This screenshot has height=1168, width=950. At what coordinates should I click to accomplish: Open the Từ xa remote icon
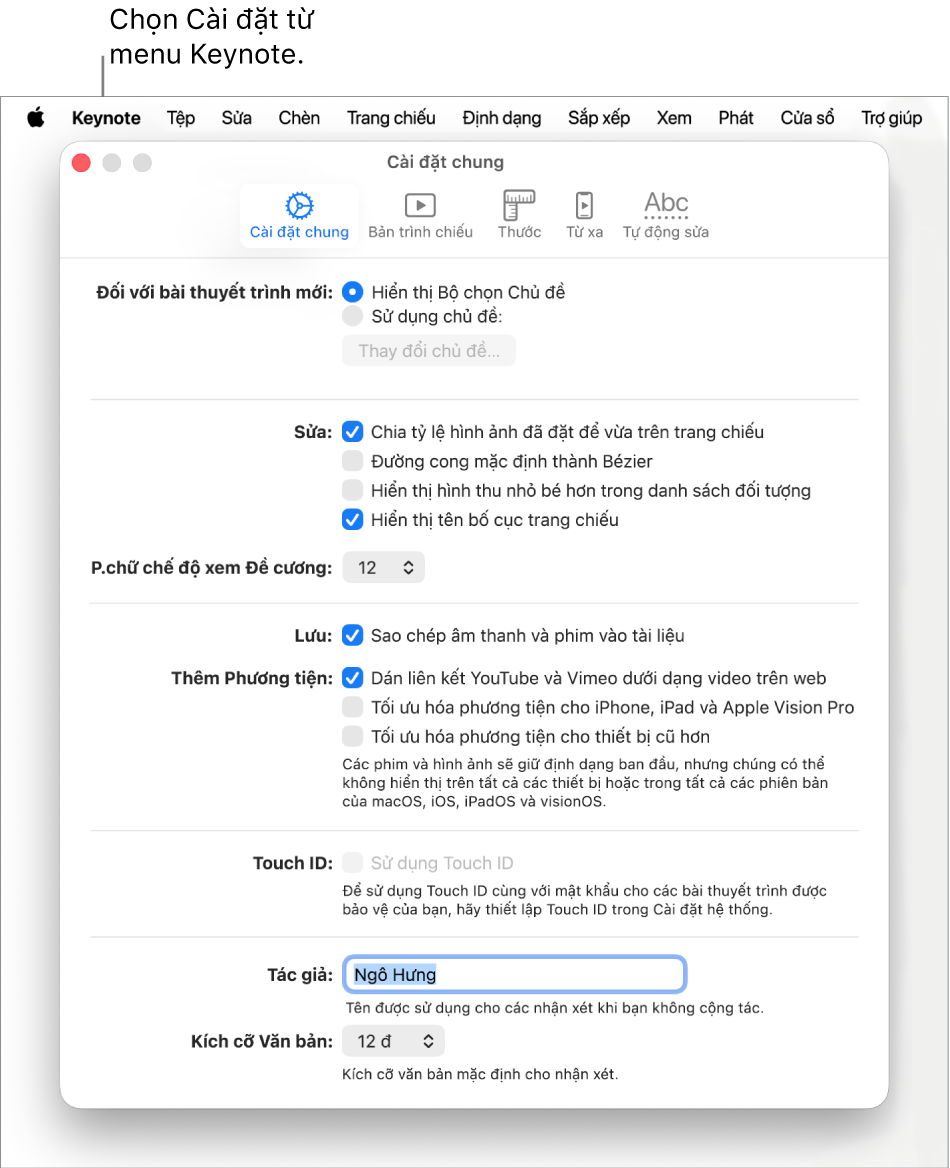tap(584, 205)
